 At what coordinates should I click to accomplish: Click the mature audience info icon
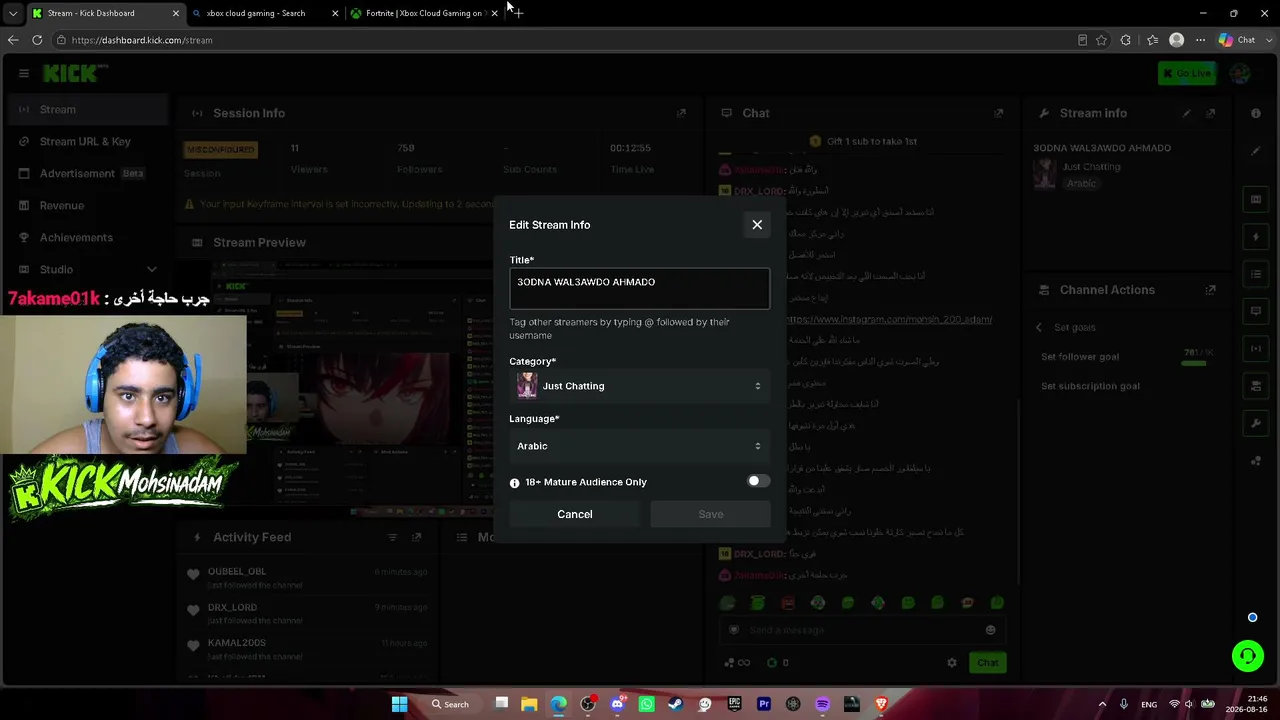pos(515,483)
